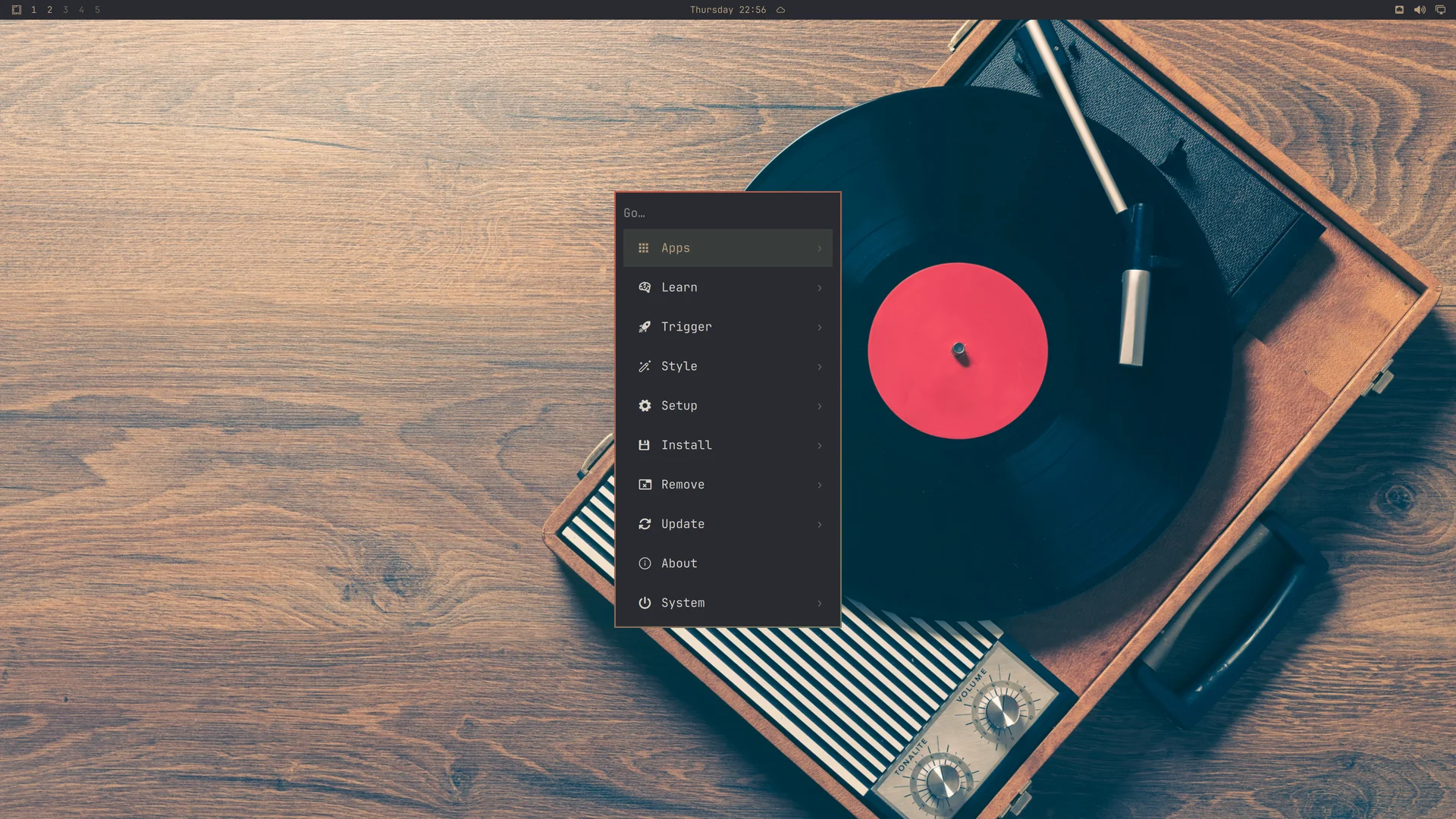1456x819 pixels.
Task: Click the Thursday 22:56 clock
Action: pos(728,10)
